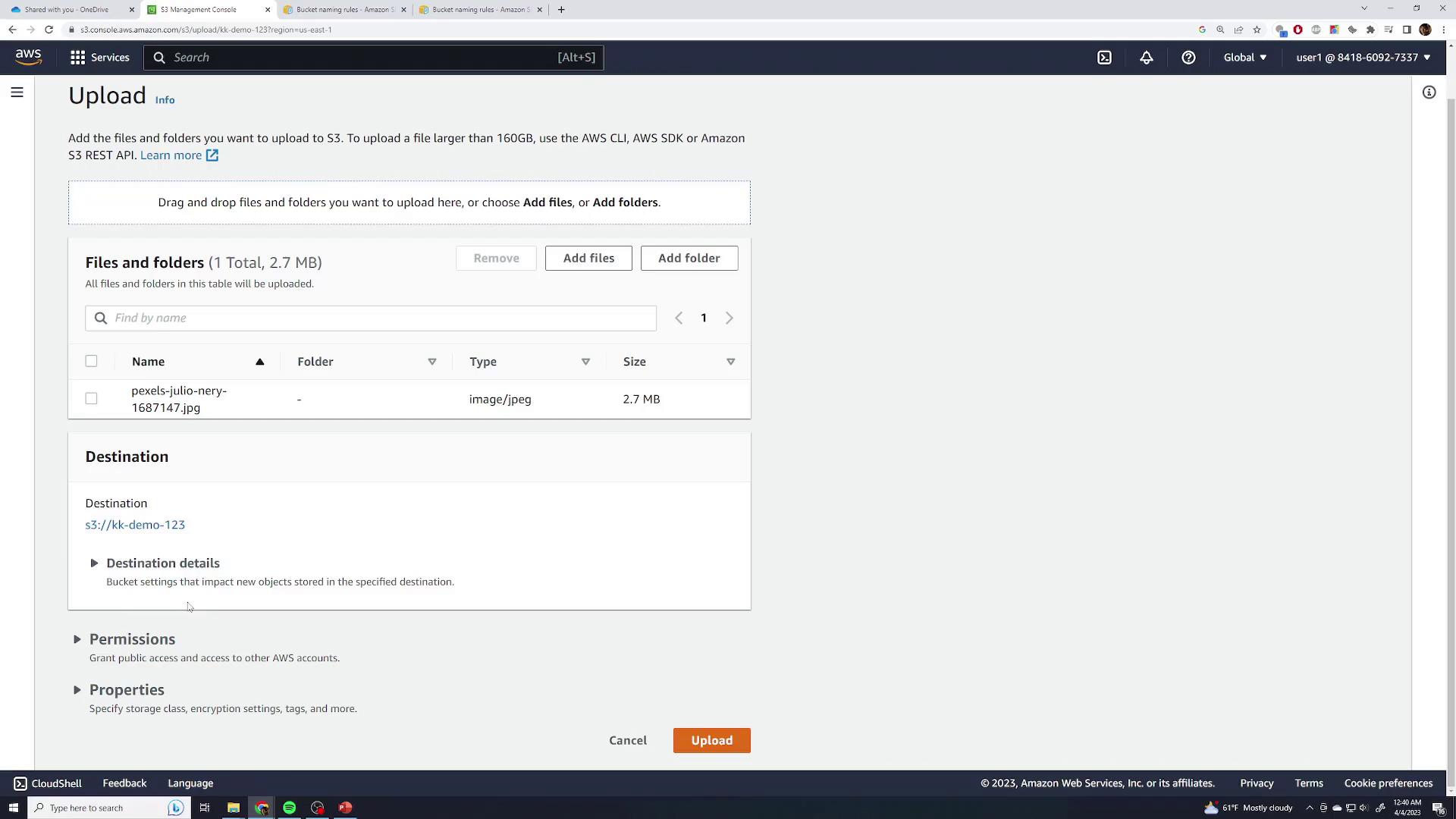Screen dimensions: 1456x819
Task: Click the sort ascending arrow on Name
Action: (x=260, y=361)
